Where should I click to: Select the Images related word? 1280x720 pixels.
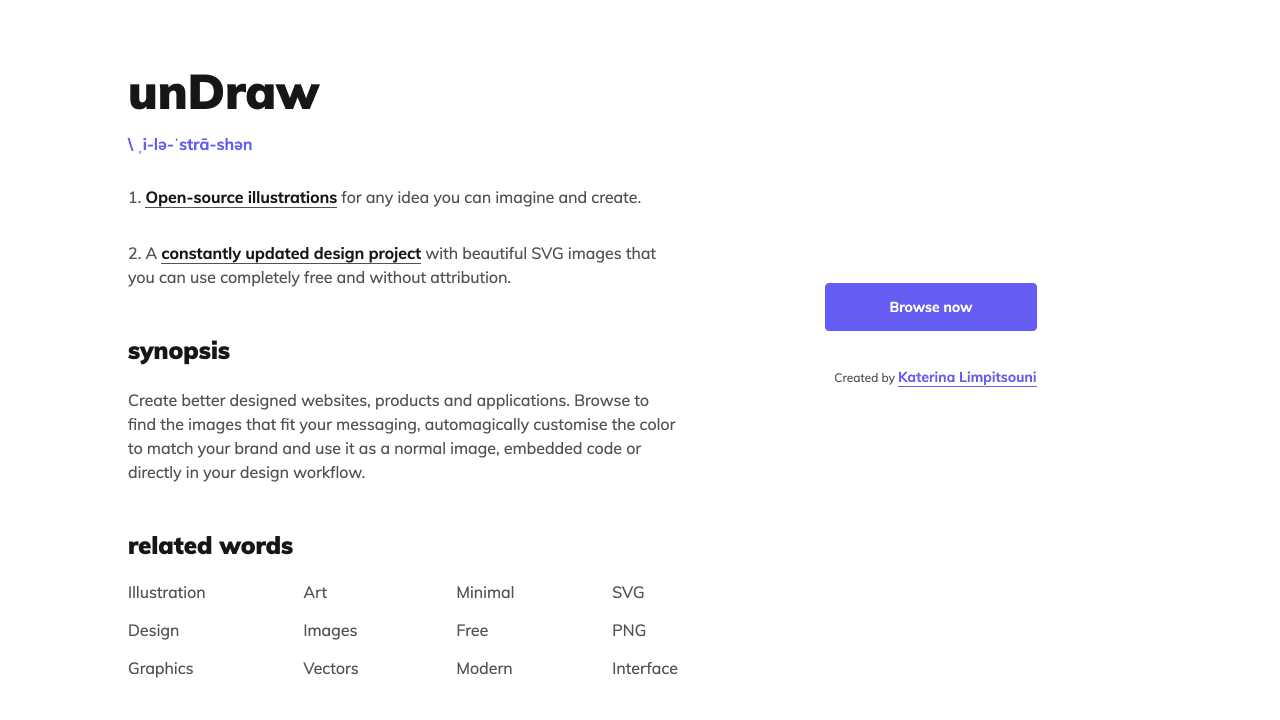(330, 630)
